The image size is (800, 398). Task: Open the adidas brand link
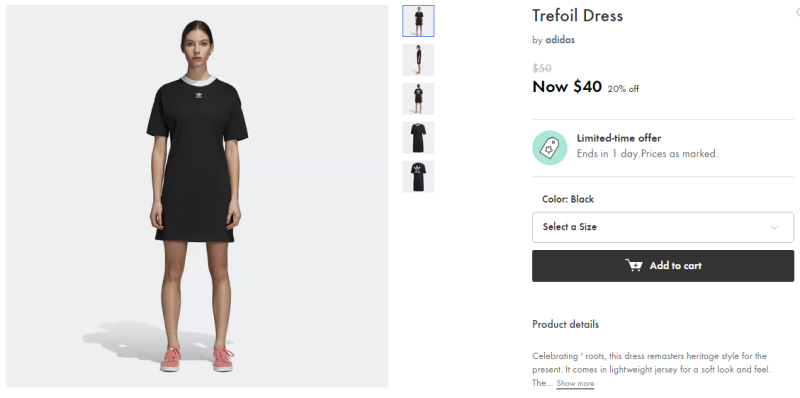point(560,40)
